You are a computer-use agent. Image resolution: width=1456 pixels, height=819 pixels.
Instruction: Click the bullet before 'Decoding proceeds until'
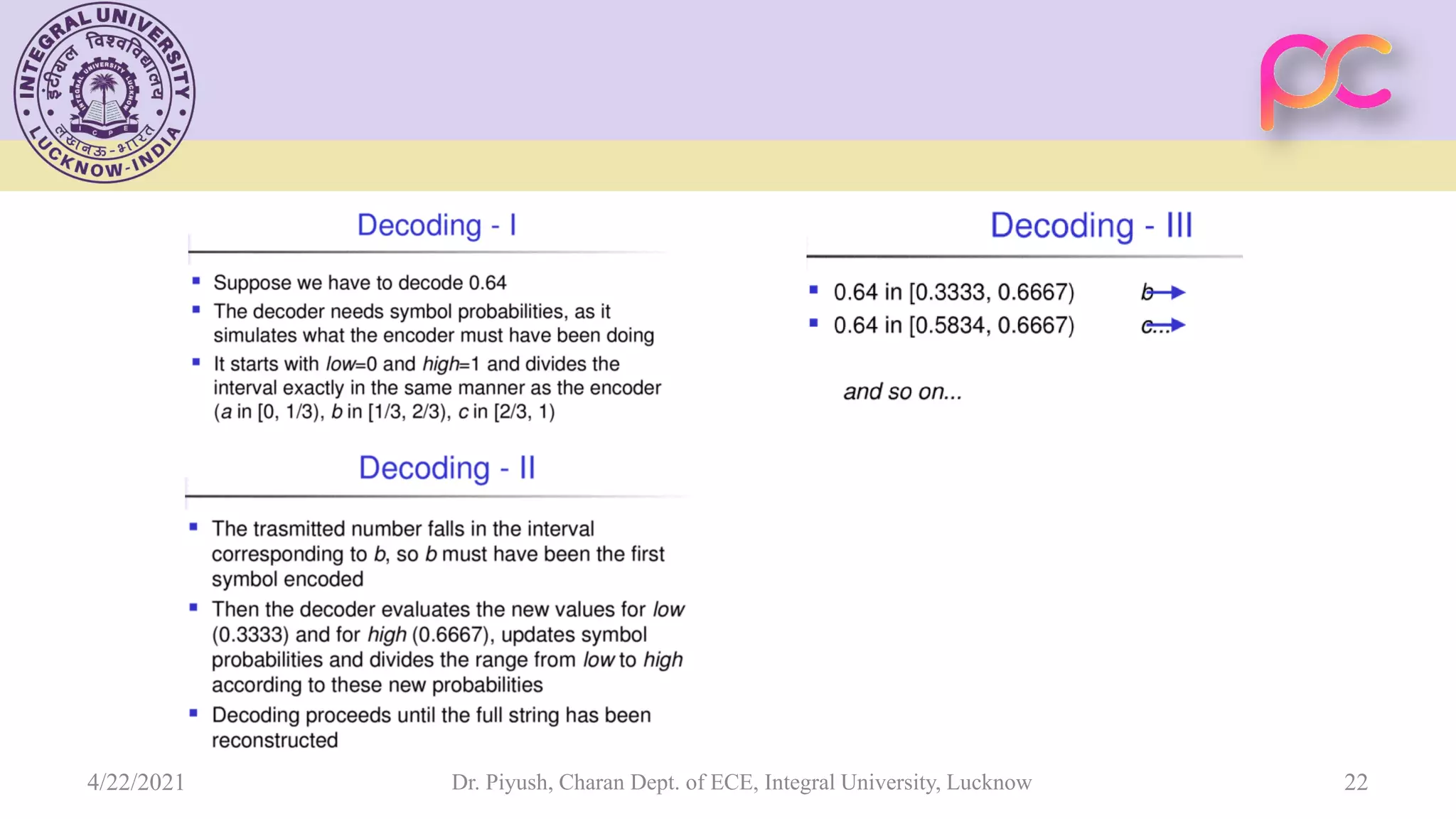coord(193,713)
